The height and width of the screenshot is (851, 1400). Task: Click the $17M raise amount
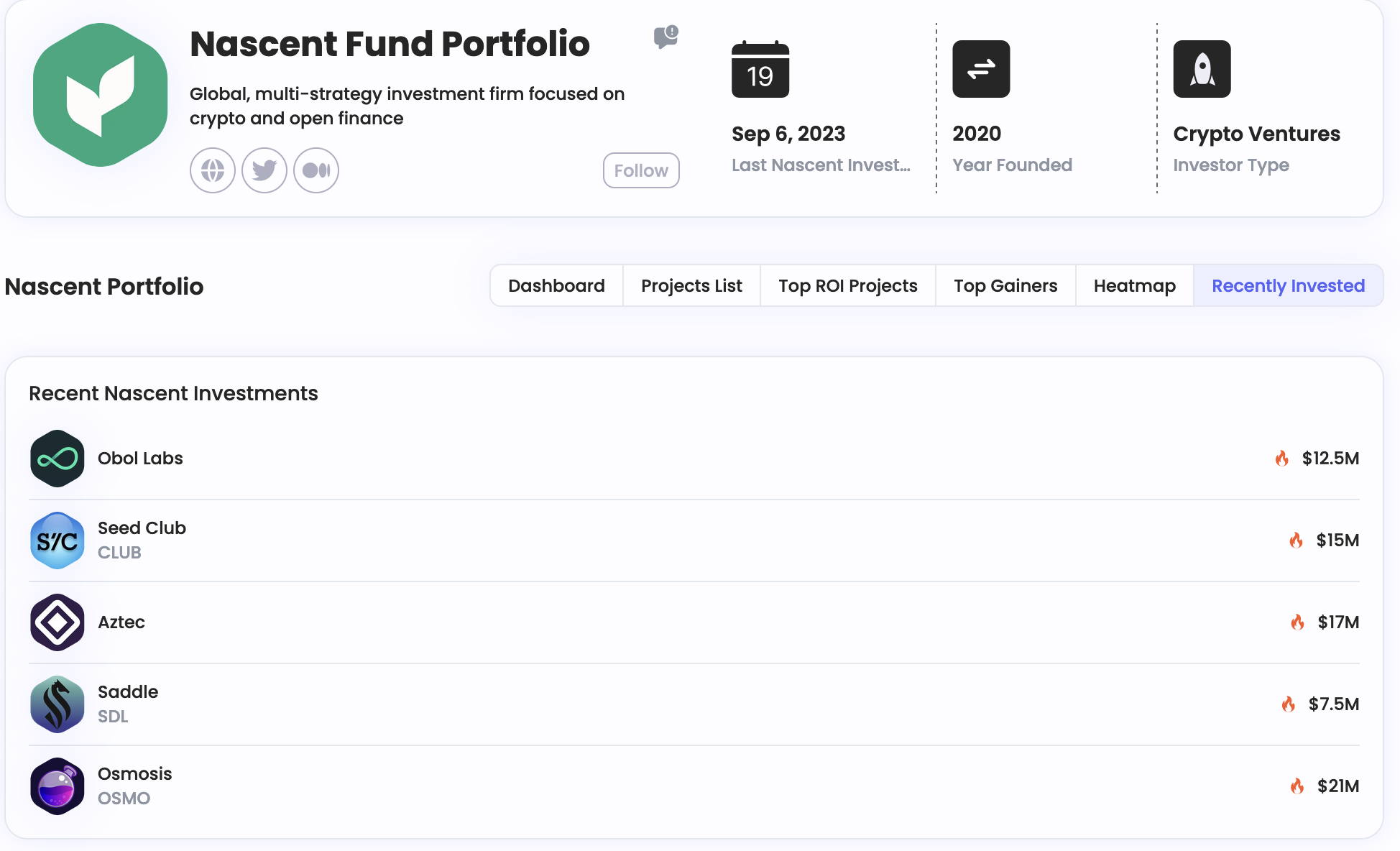coord(1338,622)
